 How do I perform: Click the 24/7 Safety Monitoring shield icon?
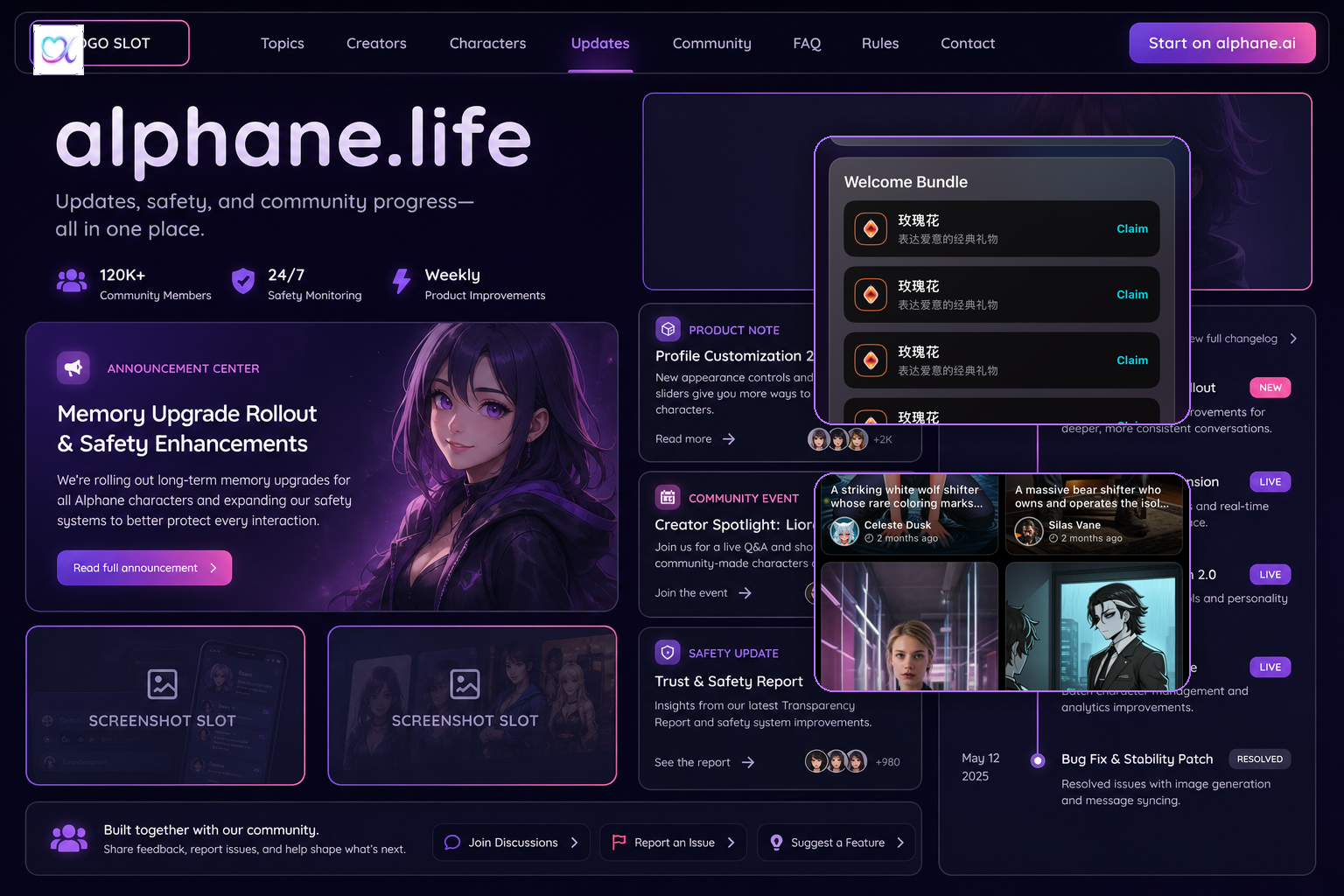(x=243, y=281)
